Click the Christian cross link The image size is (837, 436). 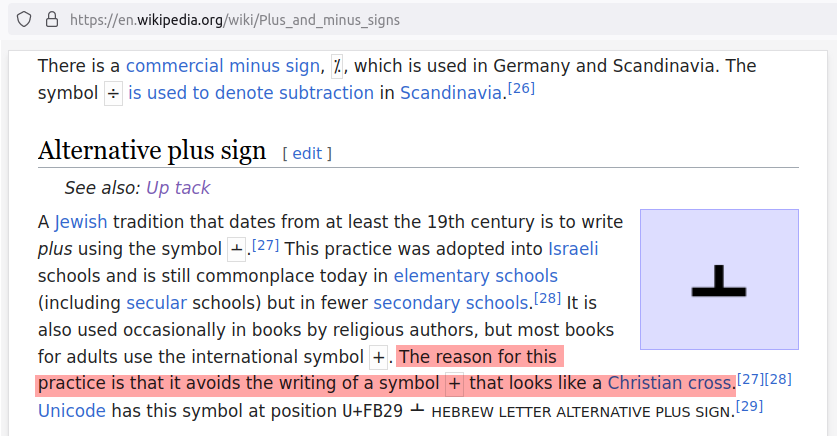point(670,383)
